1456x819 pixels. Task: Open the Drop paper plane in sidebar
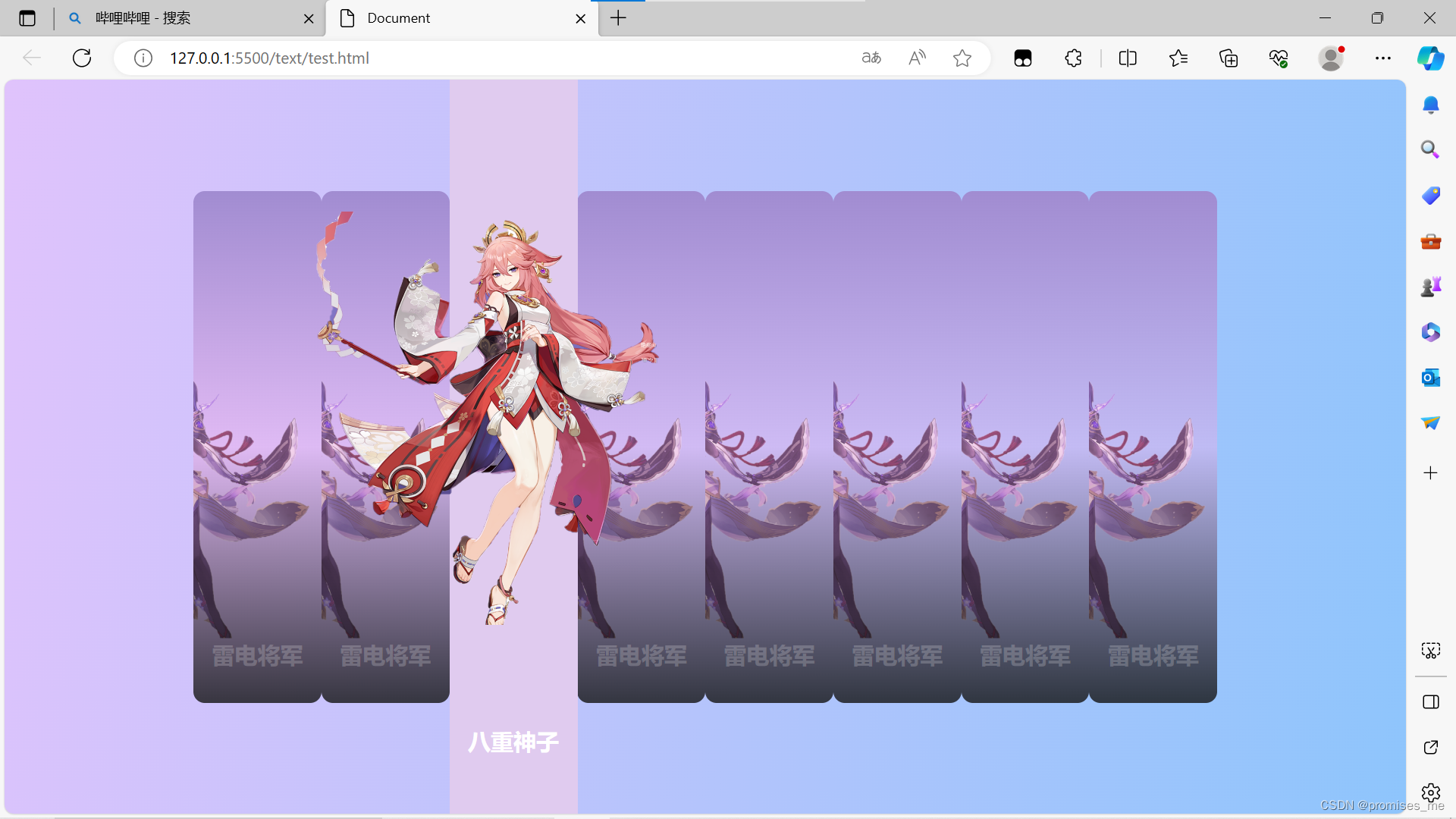coord(1431,423)
